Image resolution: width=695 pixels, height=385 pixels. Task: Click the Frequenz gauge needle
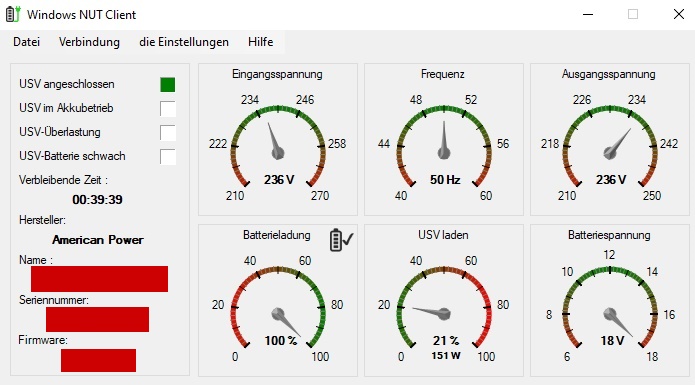(444, 140)
